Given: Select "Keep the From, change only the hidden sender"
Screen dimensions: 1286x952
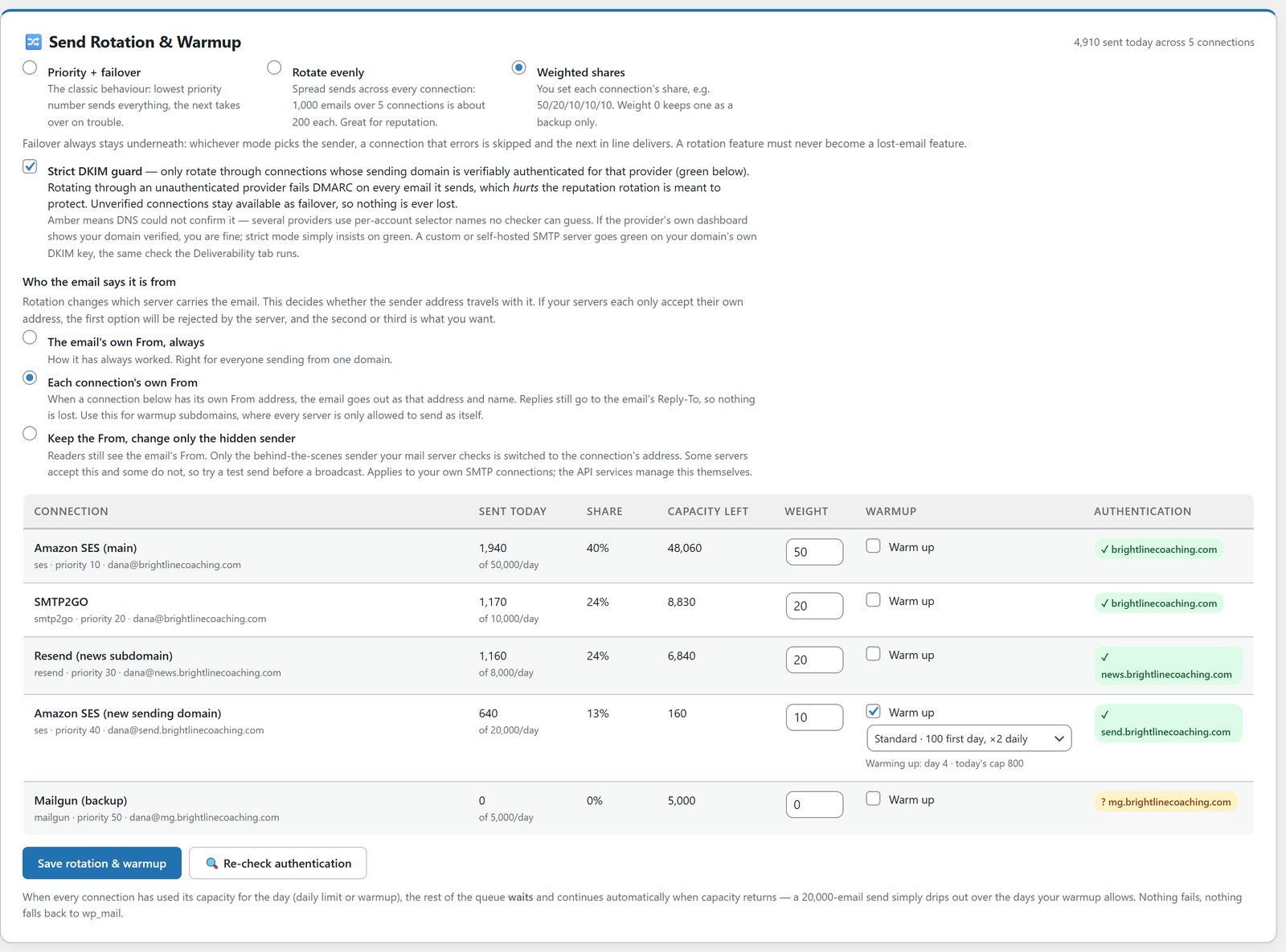Looking at the screenshot, I should [30, 434].
